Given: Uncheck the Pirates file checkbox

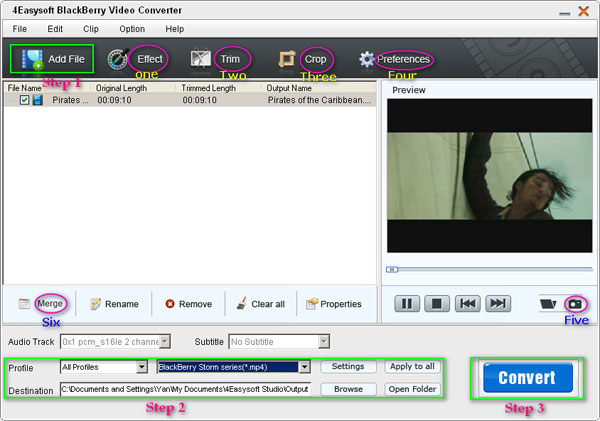Looking at the screenshot, I should coord(24,100).
